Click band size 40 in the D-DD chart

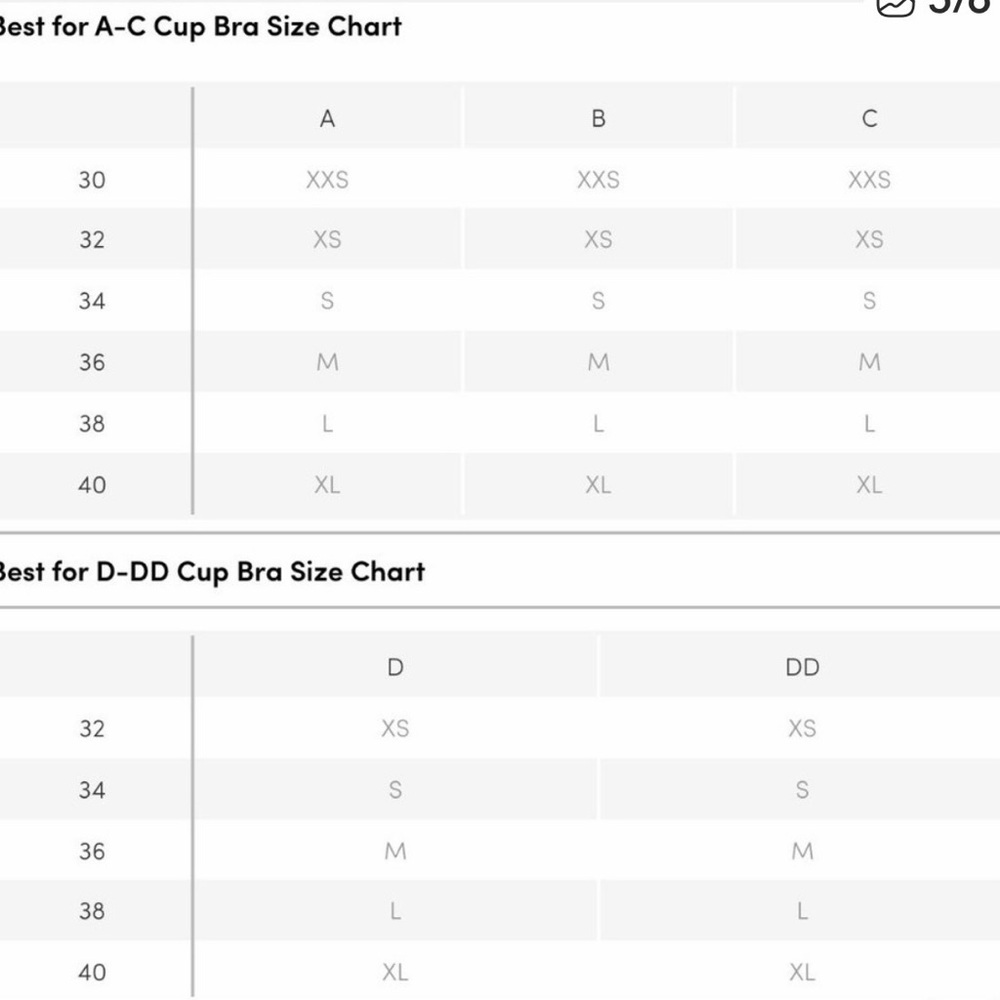tap(92, 972)
